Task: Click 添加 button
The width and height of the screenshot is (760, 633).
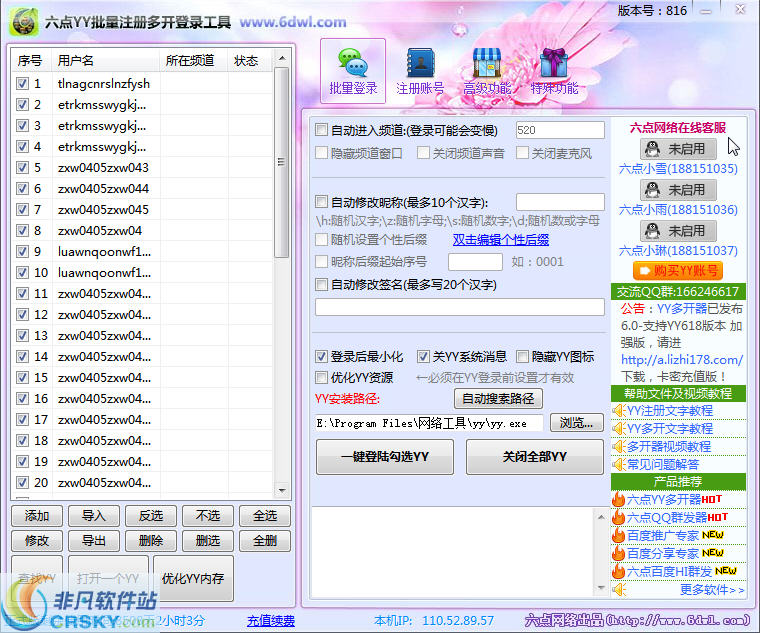Action: 37,516
